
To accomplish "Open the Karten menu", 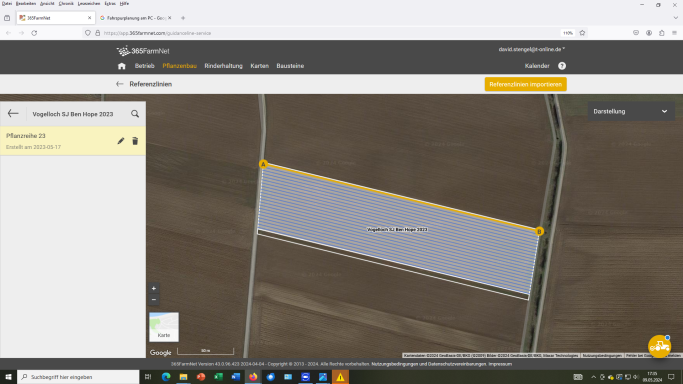I will point(260,66).
